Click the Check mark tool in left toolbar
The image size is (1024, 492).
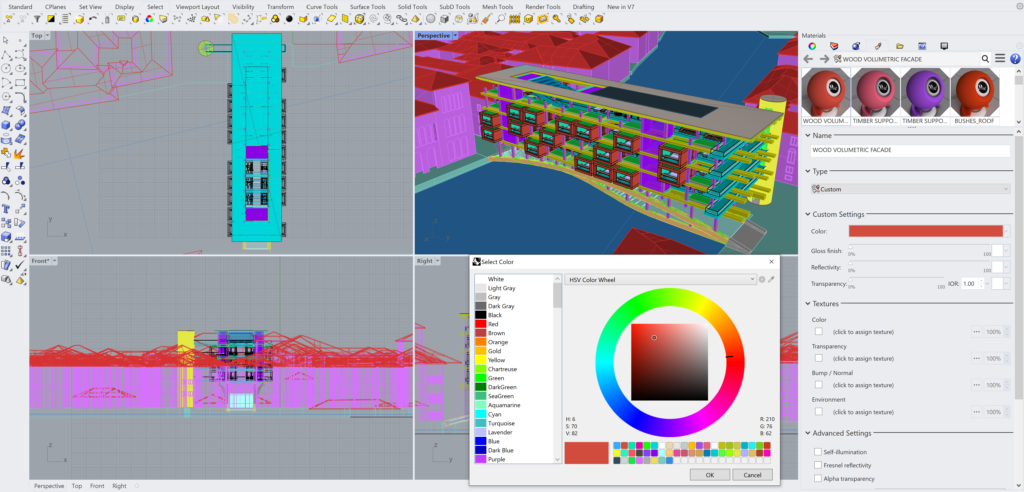point(20,265)
